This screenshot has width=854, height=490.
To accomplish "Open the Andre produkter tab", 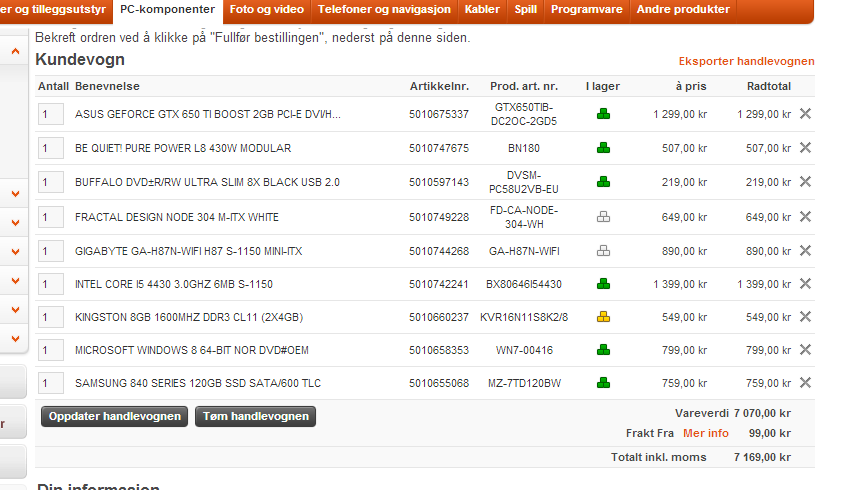I will pos(683,10).
